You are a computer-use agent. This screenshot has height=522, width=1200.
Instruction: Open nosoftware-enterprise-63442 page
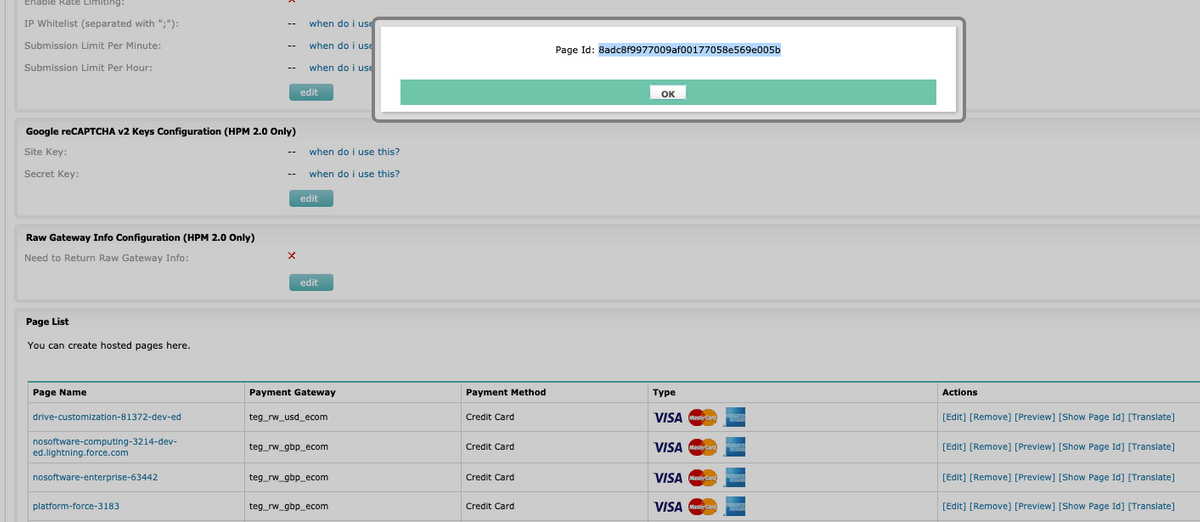pyautogui.click(x=95, y=477)
